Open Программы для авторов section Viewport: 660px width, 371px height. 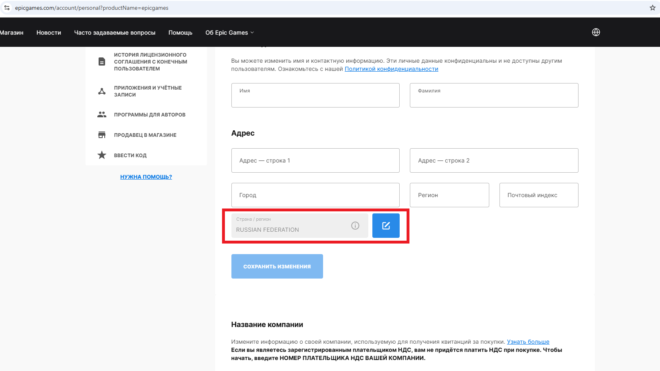(x=149, y=115)
